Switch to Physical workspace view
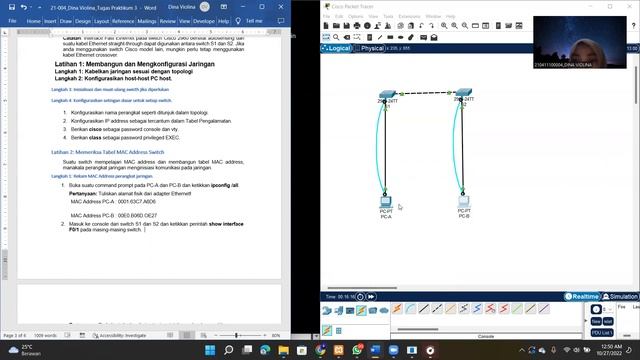 [x=369, y=48]
